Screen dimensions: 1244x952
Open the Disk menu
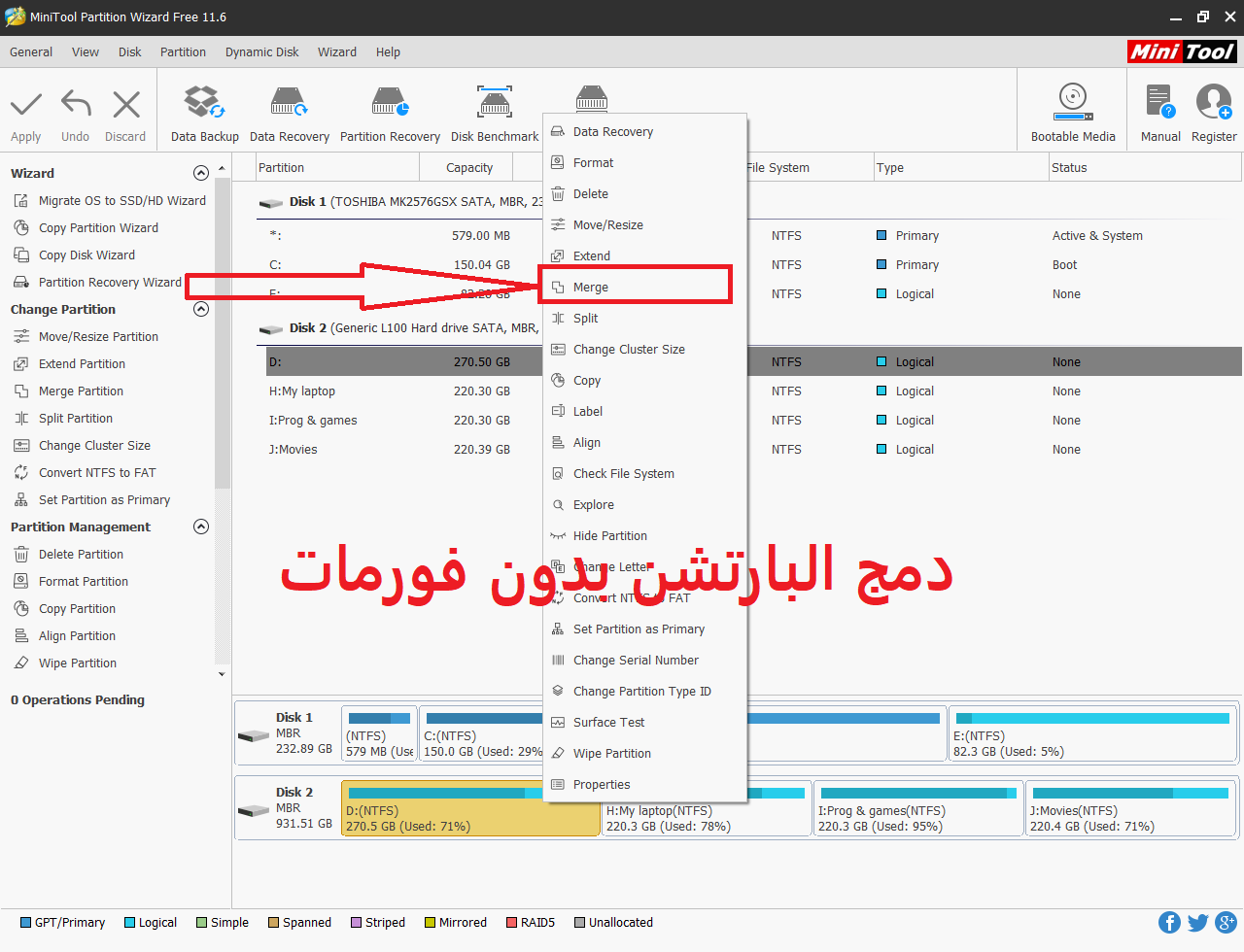(130, 52)
